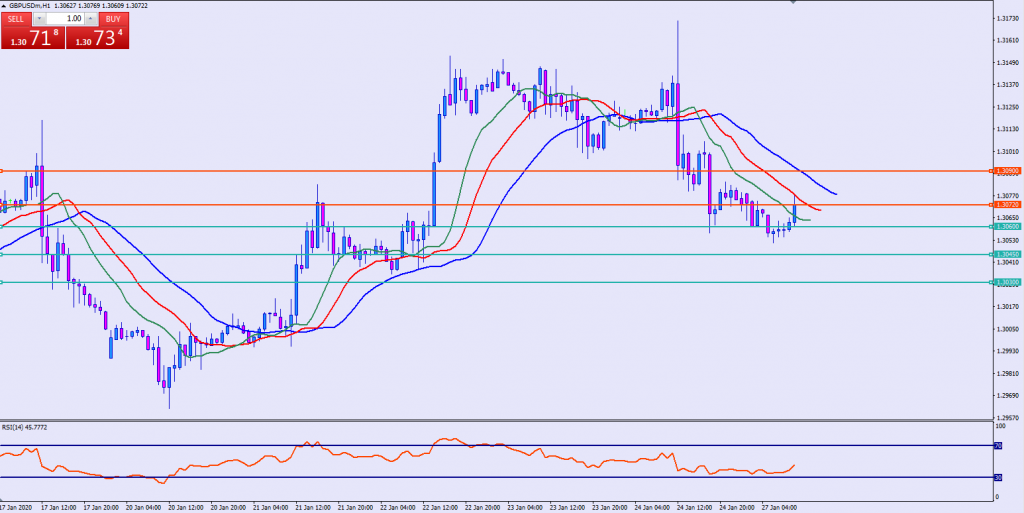Click the SELL button
The height and width of the screenshot is (513, 1024).
click(x=16, y=18)
